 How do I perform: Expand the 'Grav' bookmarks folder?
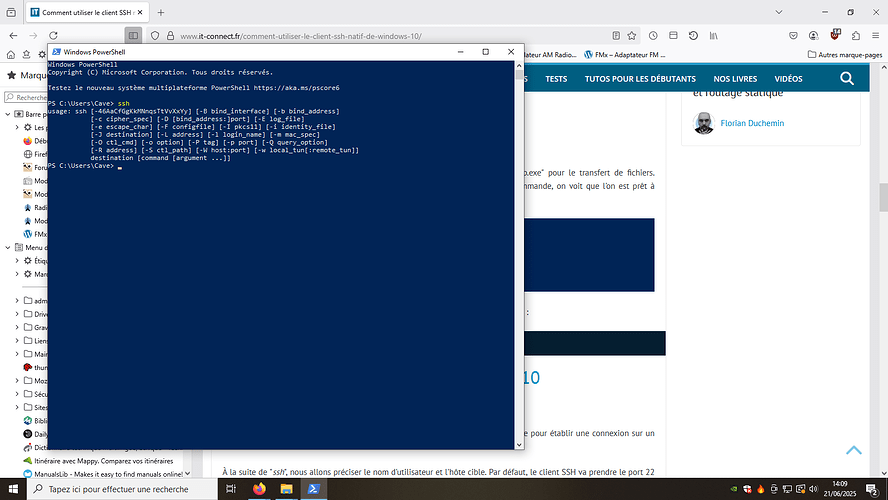coord(17,327)
